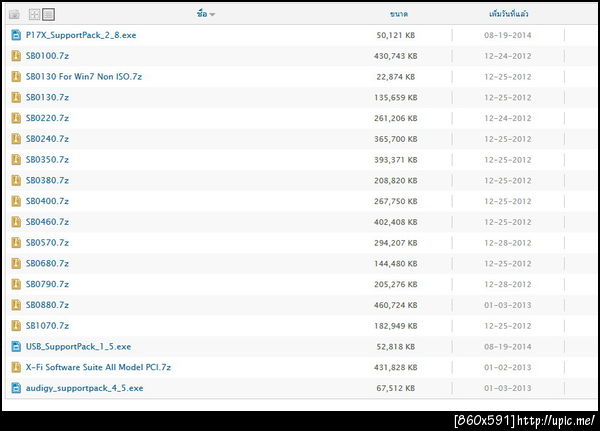Open SB0130 For Win7 Non ISO.7z link
600x431 pixels.
(x=84, y=77)
